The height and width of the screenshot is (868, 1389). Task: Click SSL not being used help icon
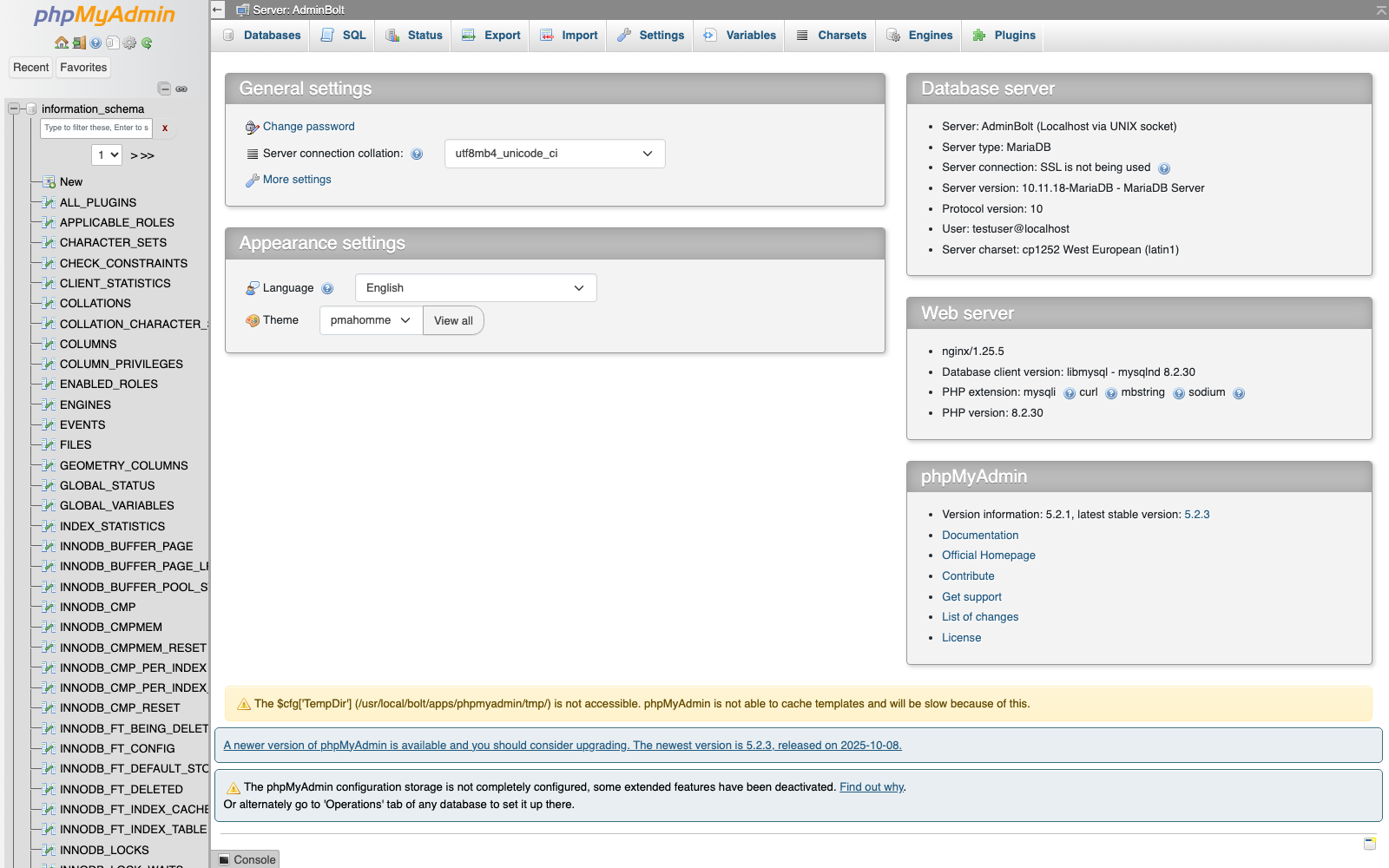tap(1164, 168)
